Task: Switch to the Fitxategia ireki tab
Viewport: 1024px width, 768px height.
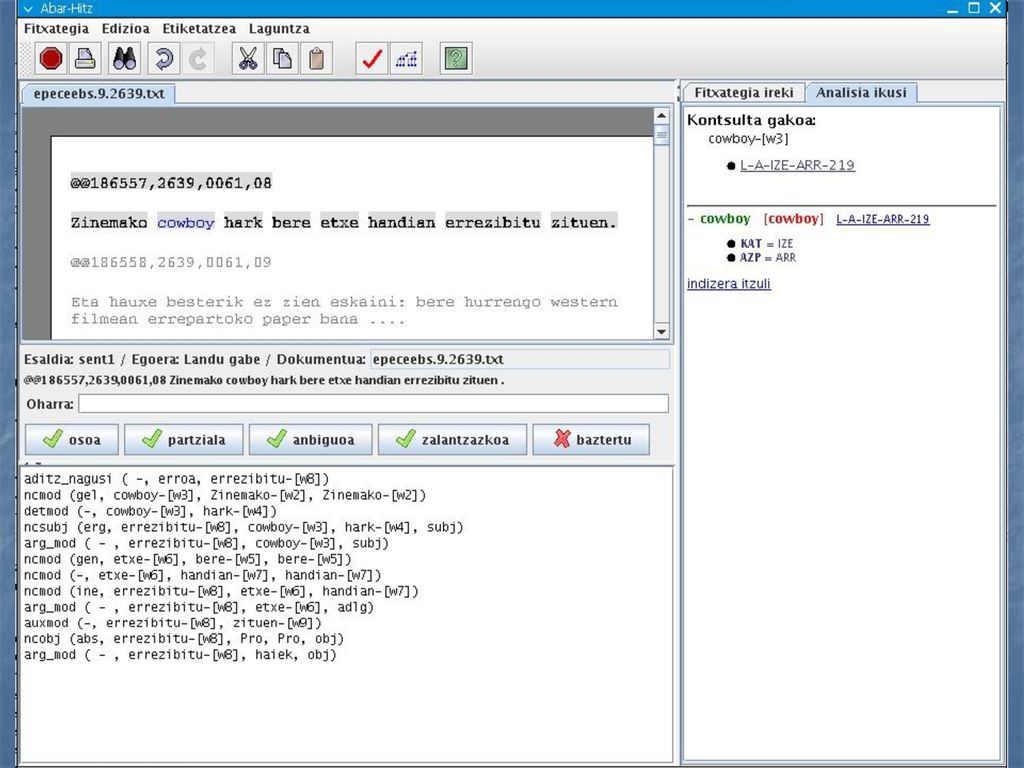Action: click(744, 93)
